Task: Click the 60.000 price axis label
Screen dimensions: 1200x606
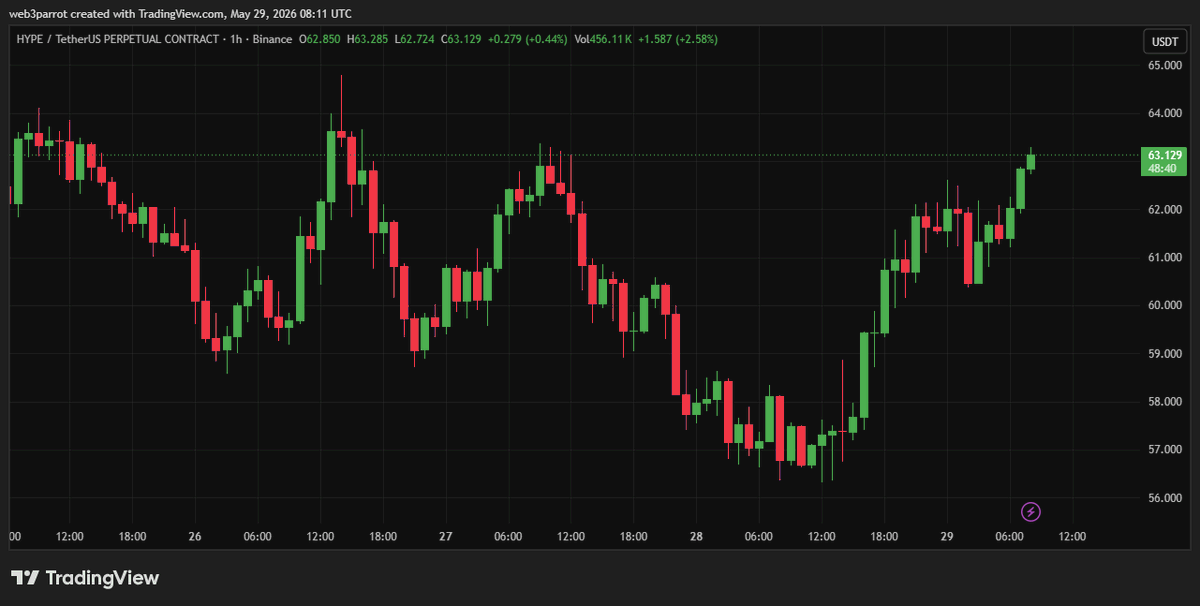Action: (x=1164, y=305)
